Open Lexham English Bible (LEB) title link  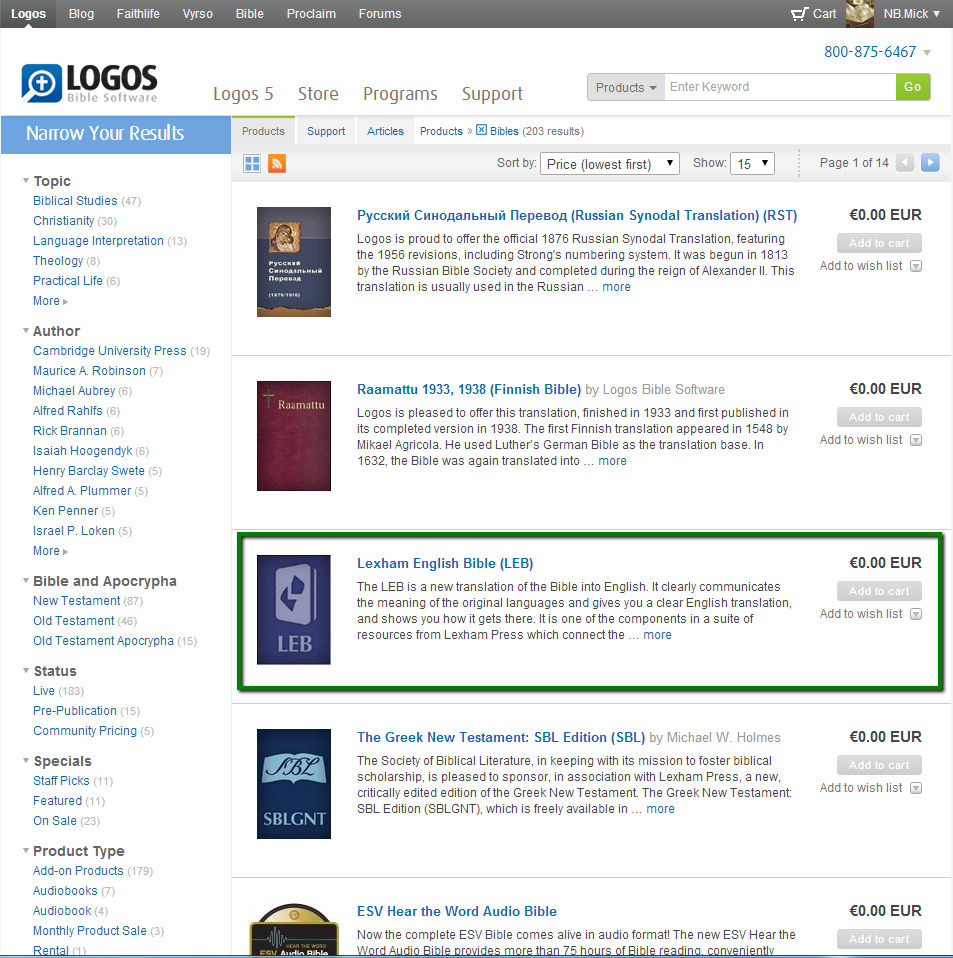pos(445,563)
